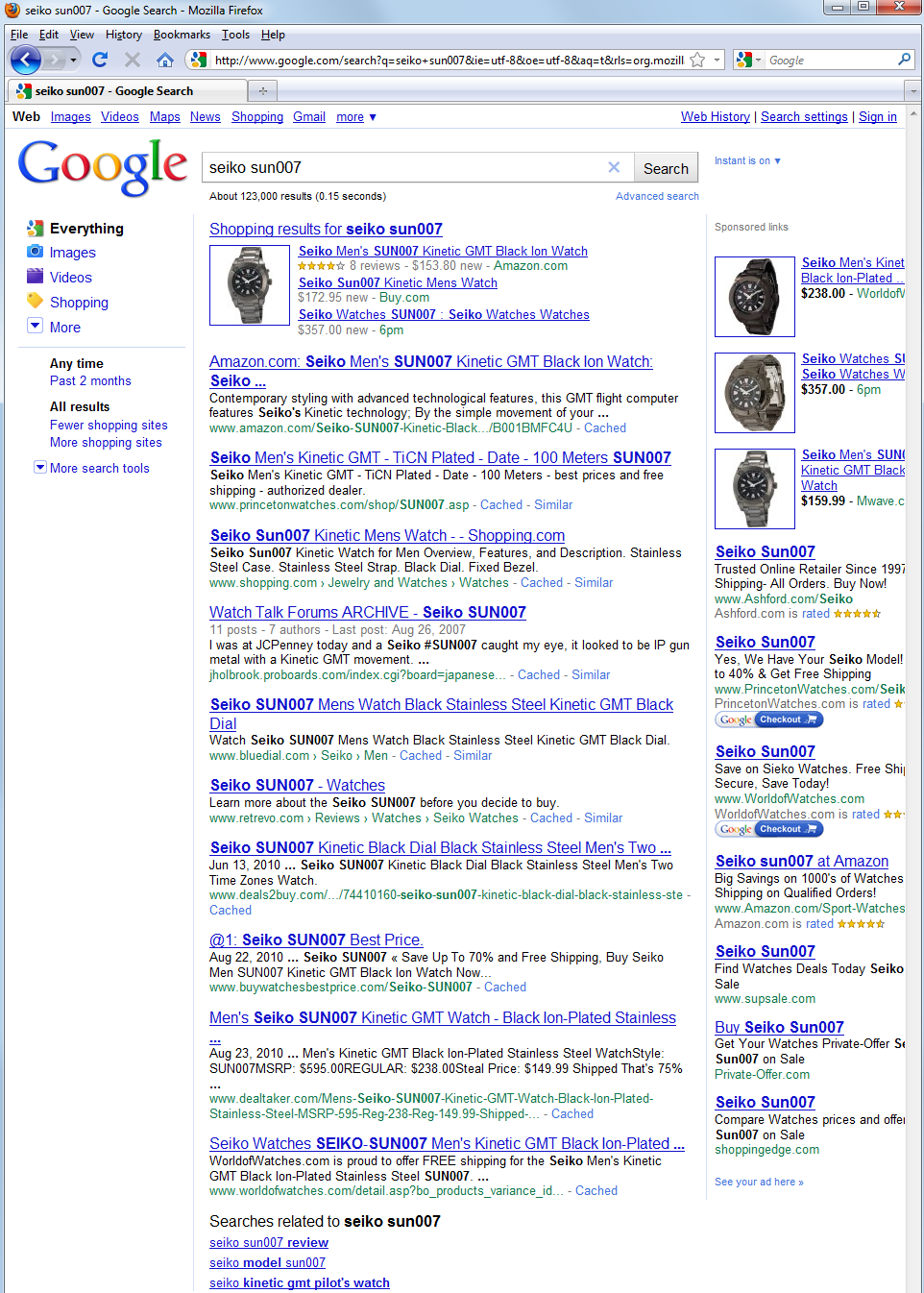924x1293 pixels.
Task: Expand the More filter list in sidebar
Action: coord(36,326)
